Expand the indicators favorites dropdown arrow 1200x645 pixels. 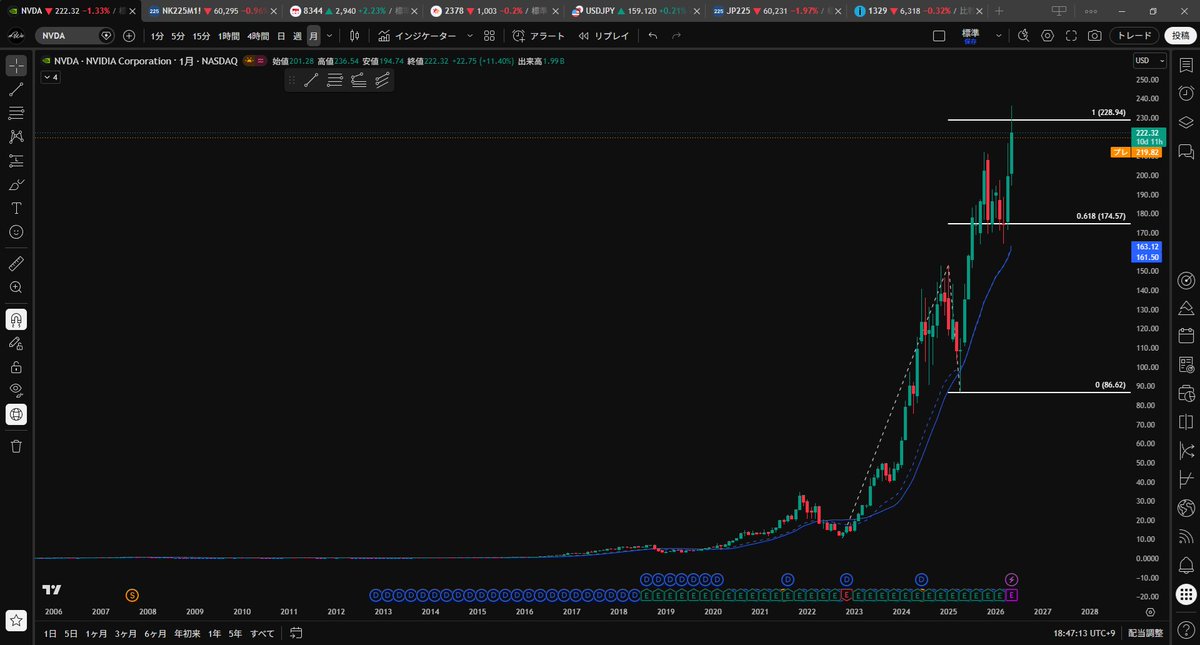pyautogui.click(x=470, y=35)
